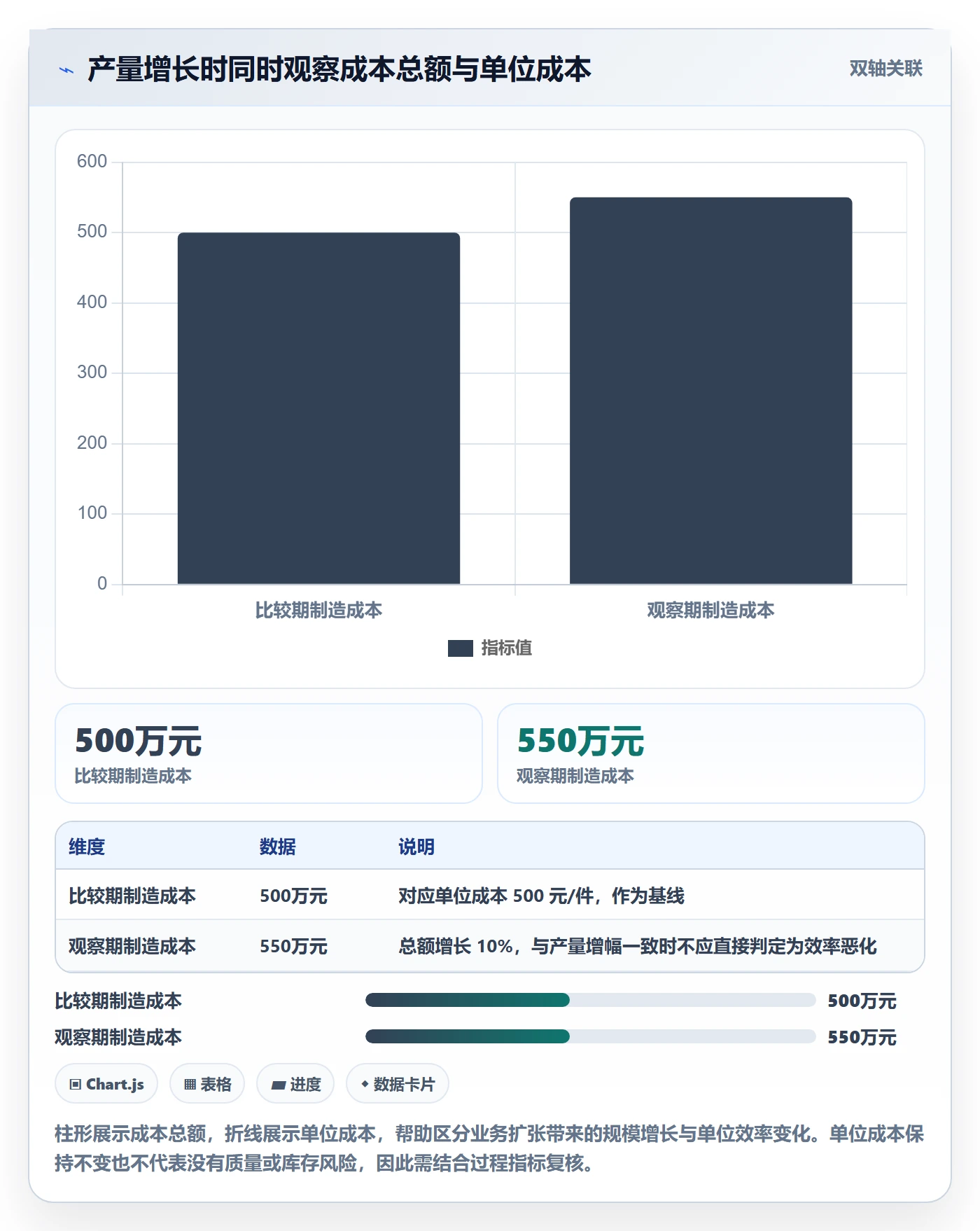Open the 550万元 data card
The height and width of the screenshot is (1231, 980).
[x=710, y=753]
